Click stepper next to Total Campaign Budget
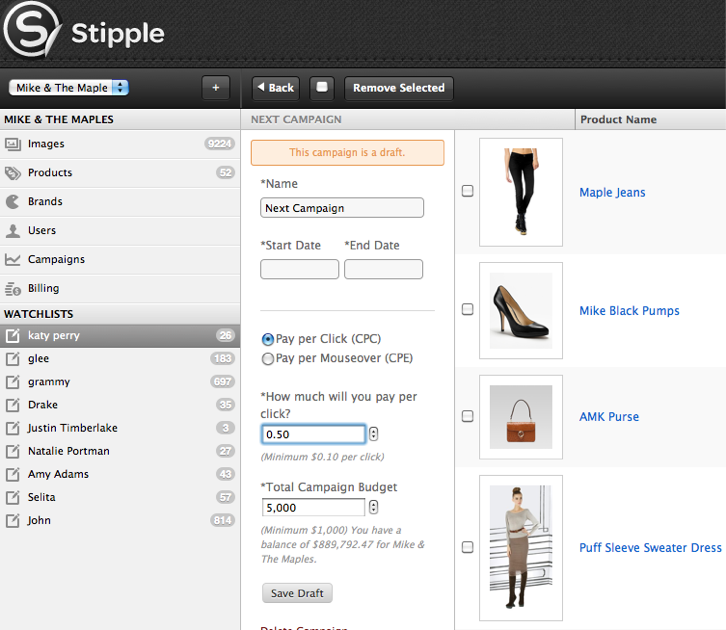This screenshot has width=726, height=630. click(x=374, y=507)
